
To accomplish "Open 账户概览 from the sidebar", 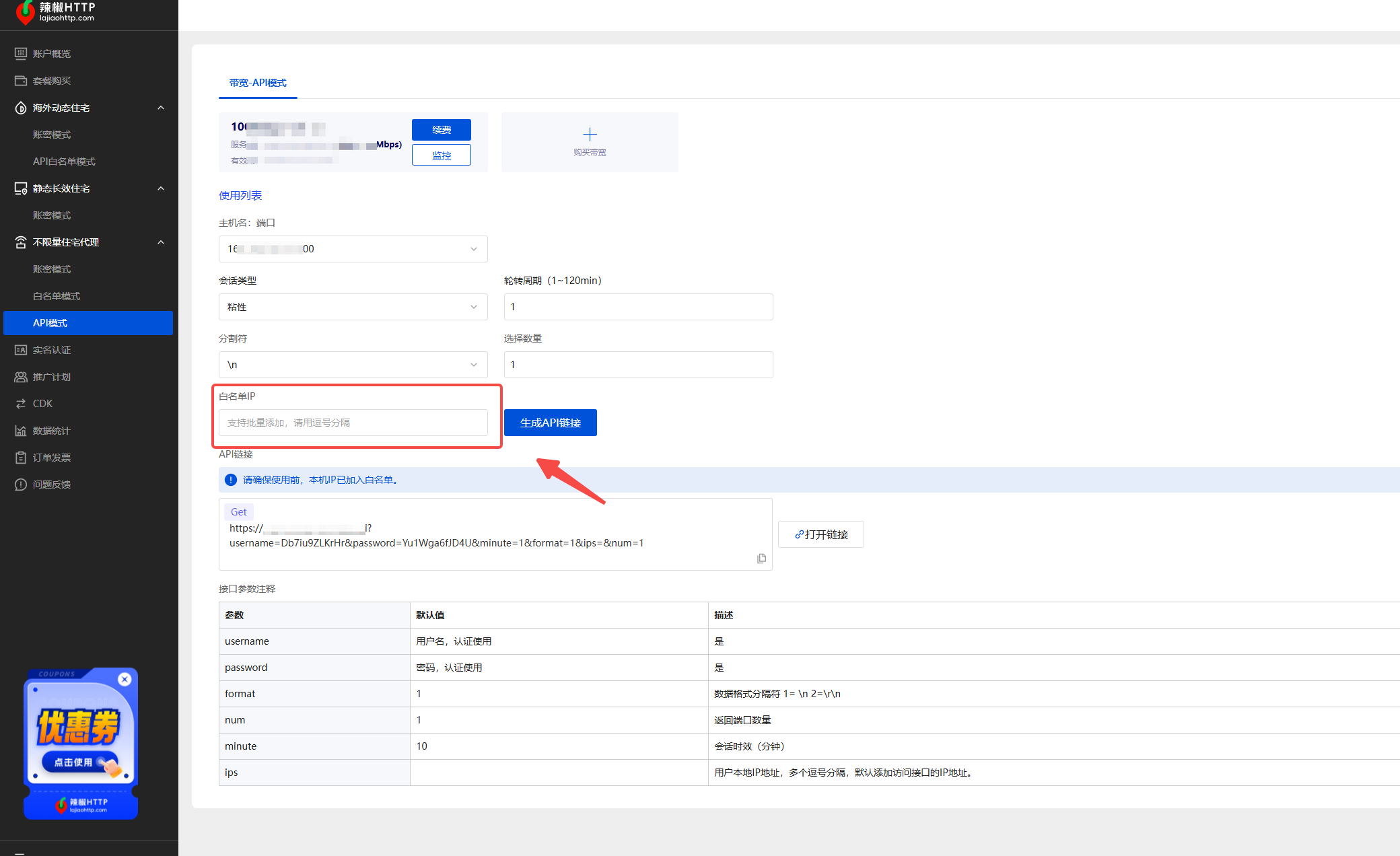I will (x=52, y=54).
